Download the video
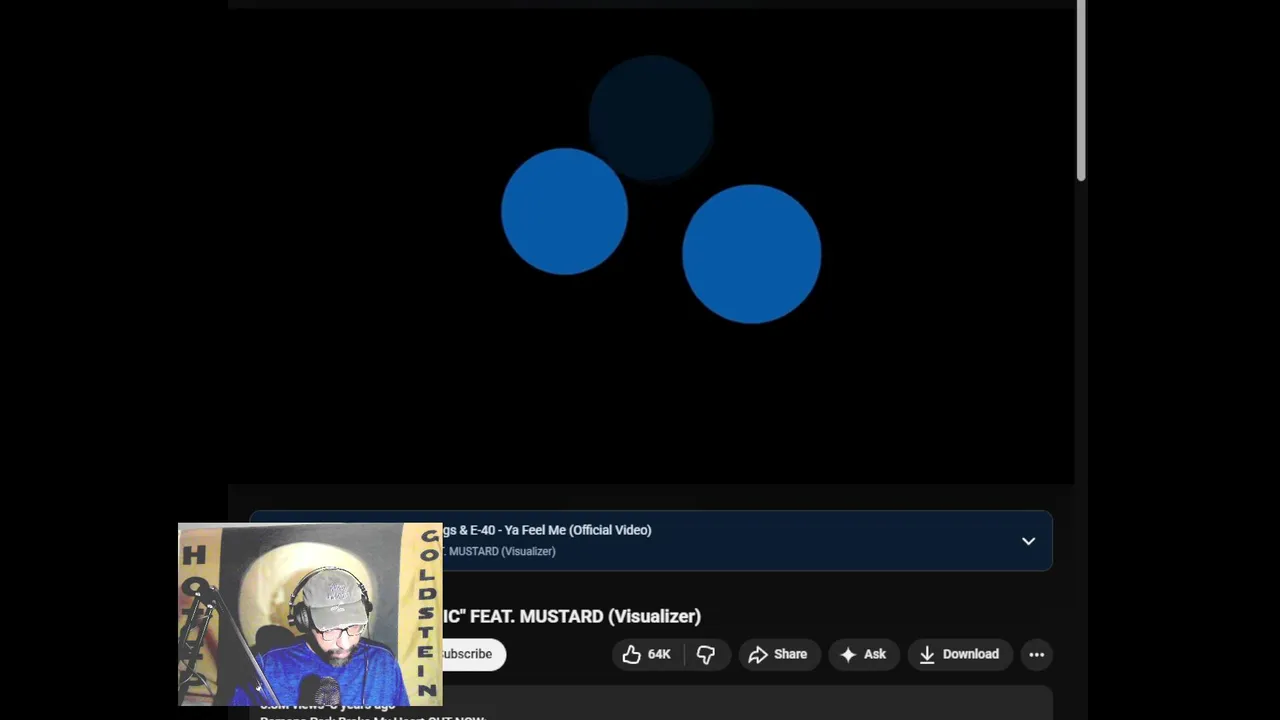This screenshot has height=720, width=1280. tap(959, 654)
